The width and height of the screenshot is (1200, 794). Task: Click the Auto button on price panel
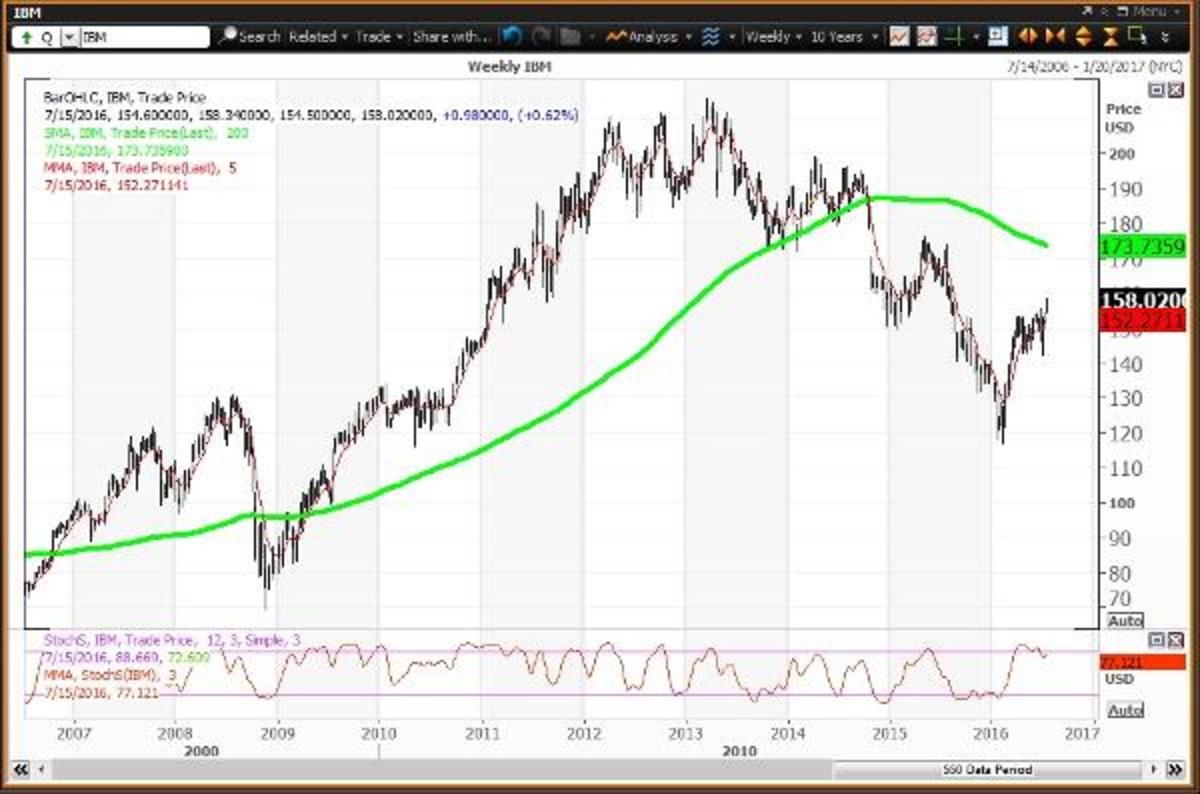point(1125,620)
